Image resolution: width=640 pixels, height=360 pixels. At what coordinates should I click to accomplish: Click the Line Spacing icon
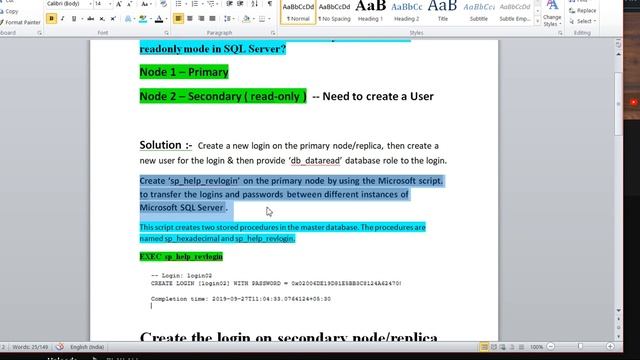pyautogui.click(x=227, y=19)
